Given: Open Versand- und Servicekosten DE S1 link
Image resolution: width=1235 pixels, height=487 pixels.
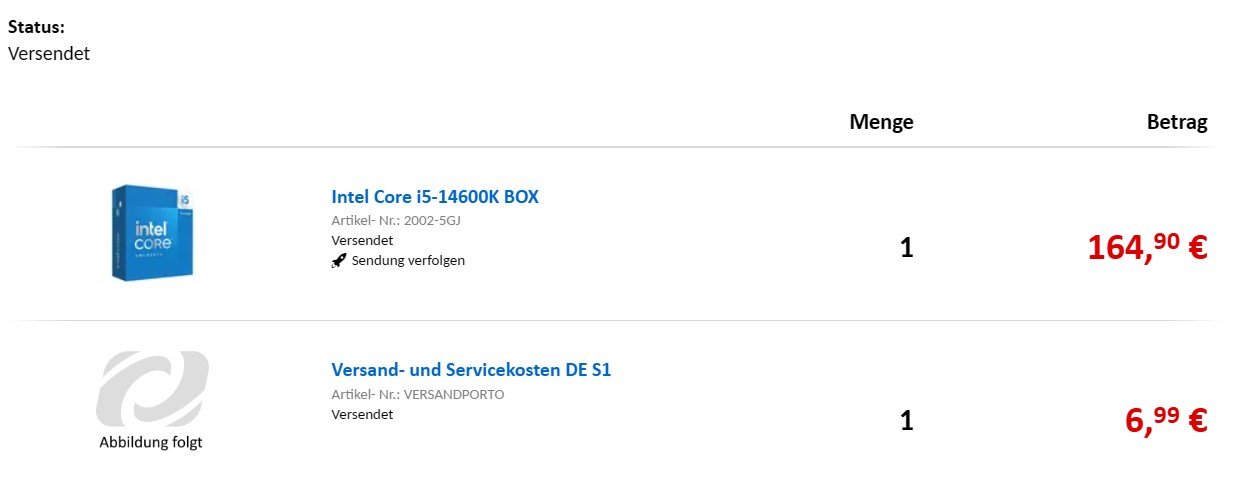Looking at the screenshot, I should coord(471,370).
